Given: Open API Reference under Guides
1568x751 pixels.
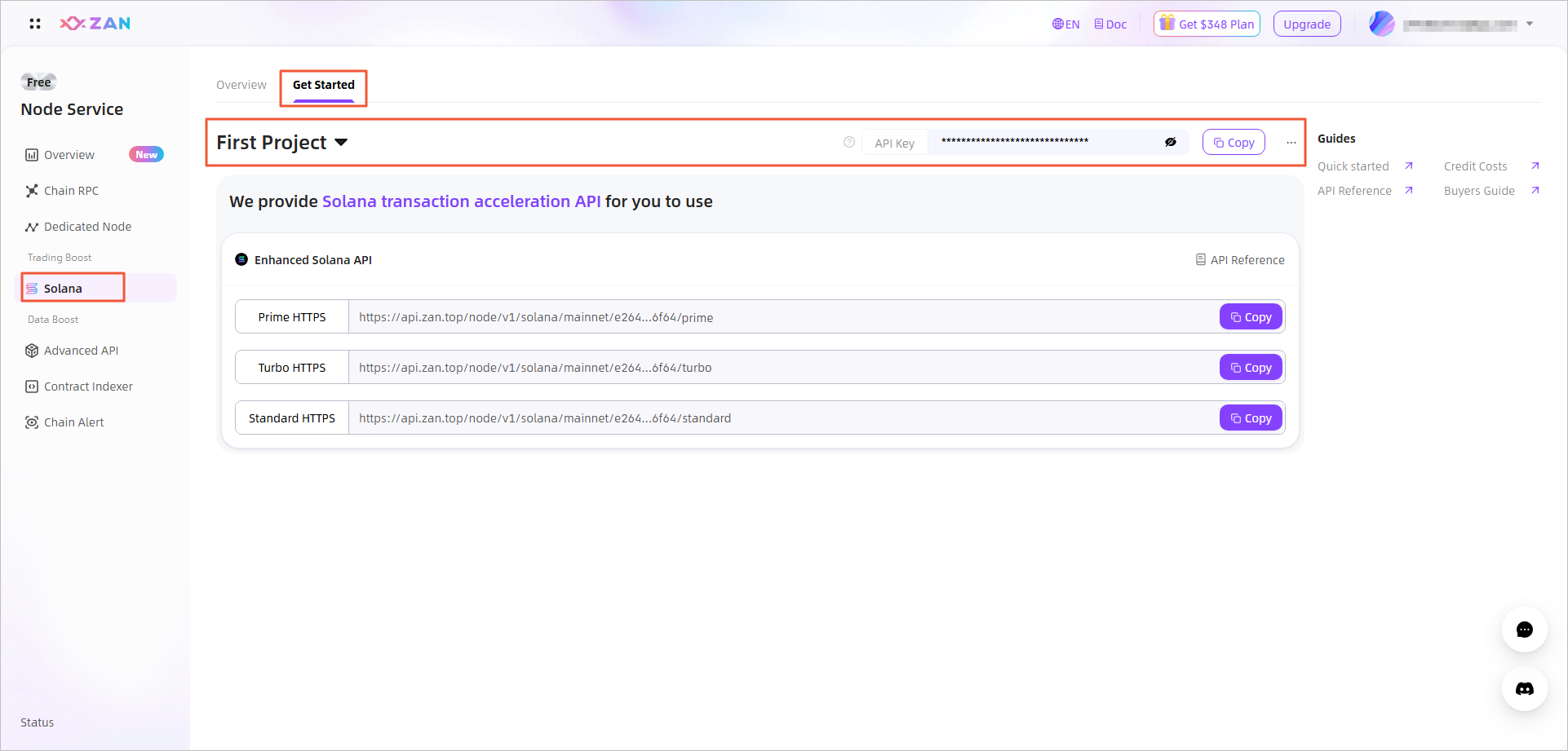Looking at the screenshot, I should pos(1354,191).
